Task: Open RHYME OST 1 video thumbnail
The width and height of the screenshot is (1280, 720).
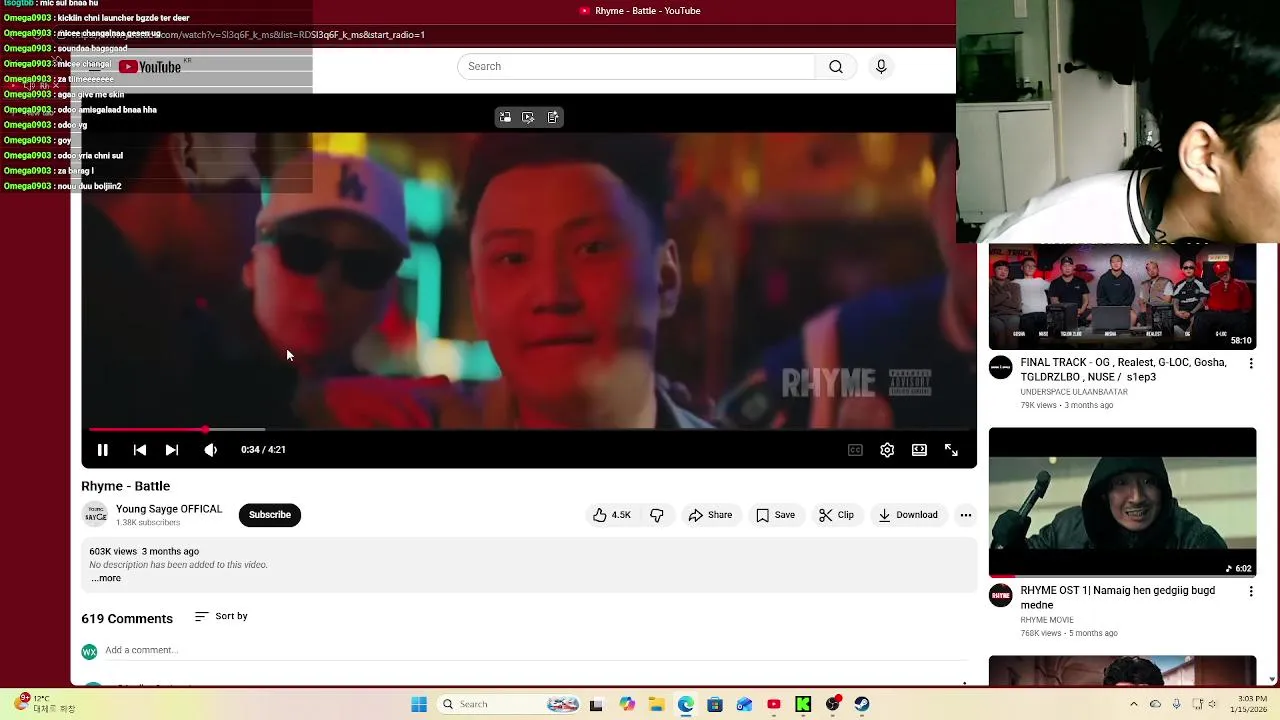Action: pyautogui.click(x=1122, y=503)
